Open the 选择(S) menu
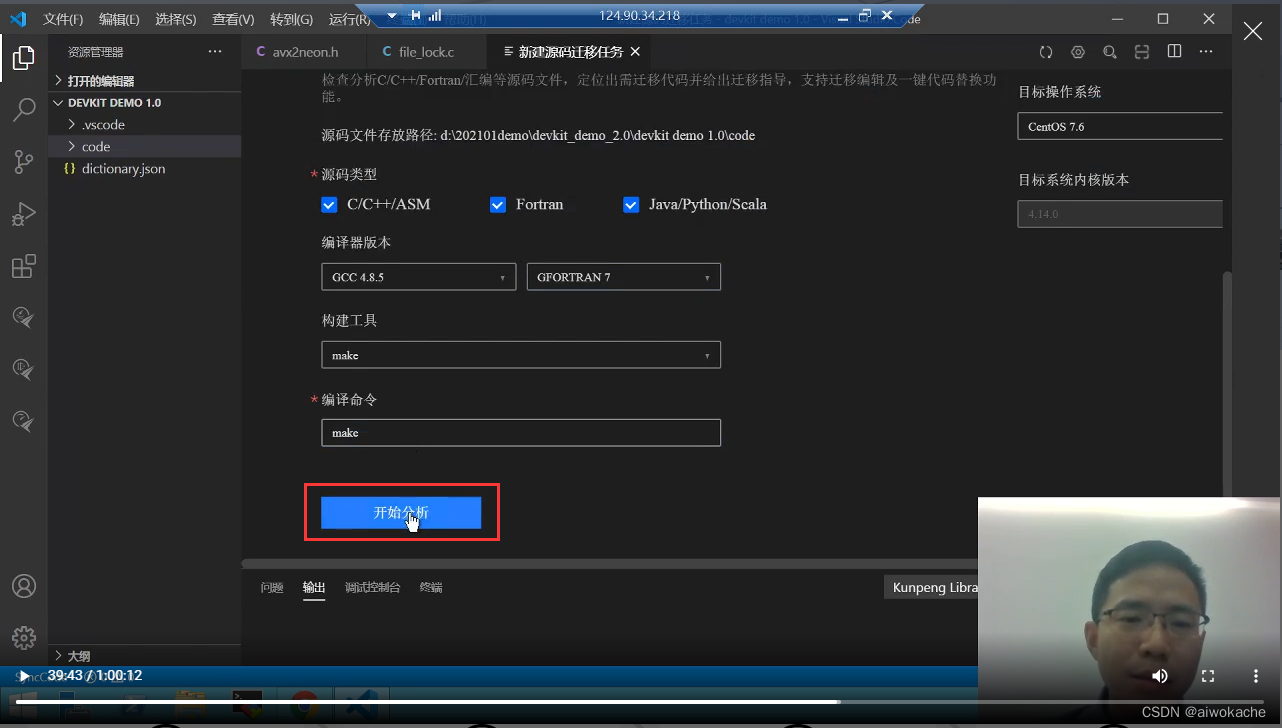1282x728 pixels. (x=176, y=19)
